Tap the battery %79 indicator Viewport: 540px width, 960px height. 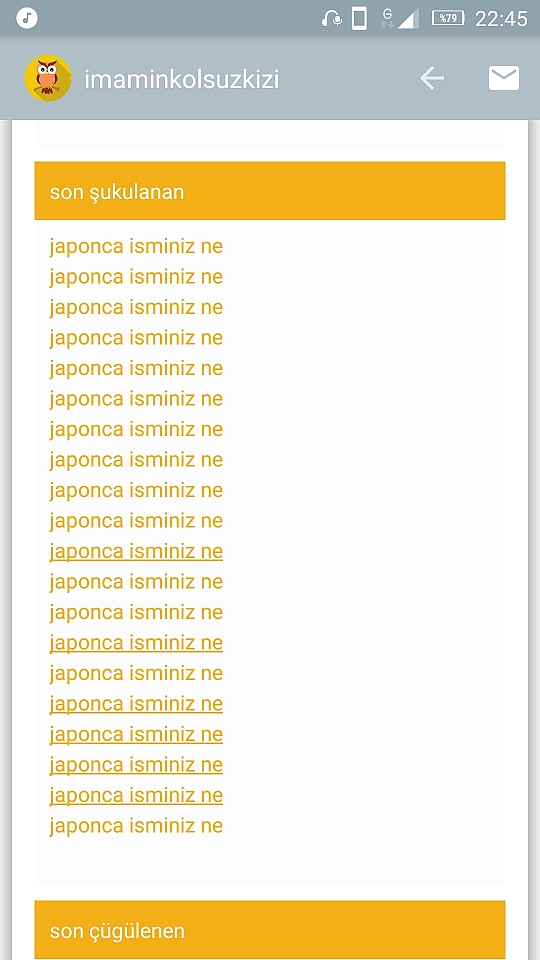[x=448, y=18]
